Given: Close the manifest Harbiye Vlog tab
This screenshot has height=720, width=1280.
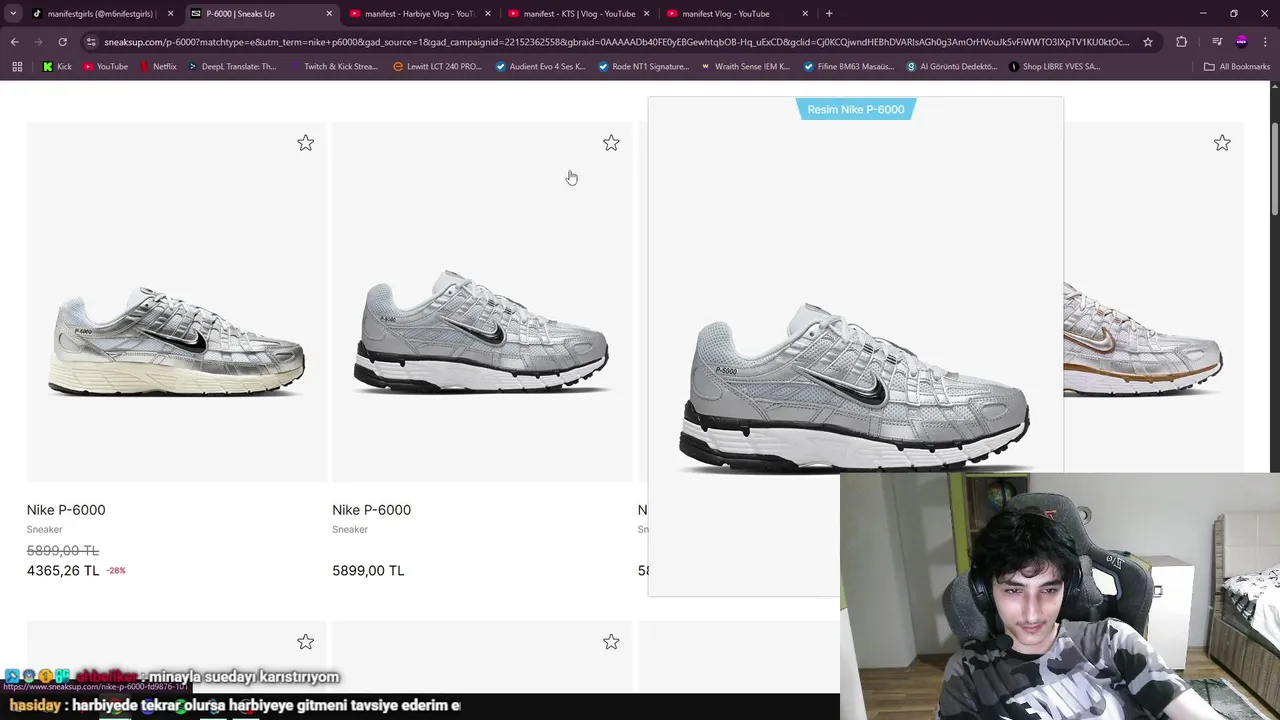Looking at the screenshot, I should coord(488,14).
